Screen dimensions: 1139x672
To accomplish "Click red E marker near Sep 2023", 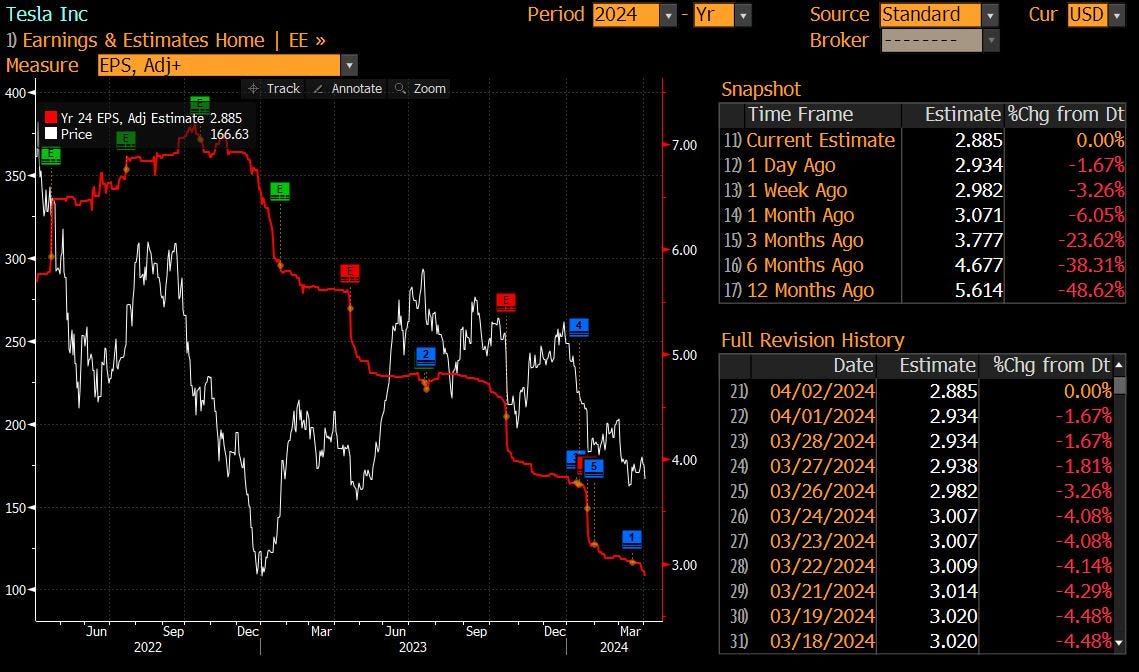I will (x=506, y=301).
